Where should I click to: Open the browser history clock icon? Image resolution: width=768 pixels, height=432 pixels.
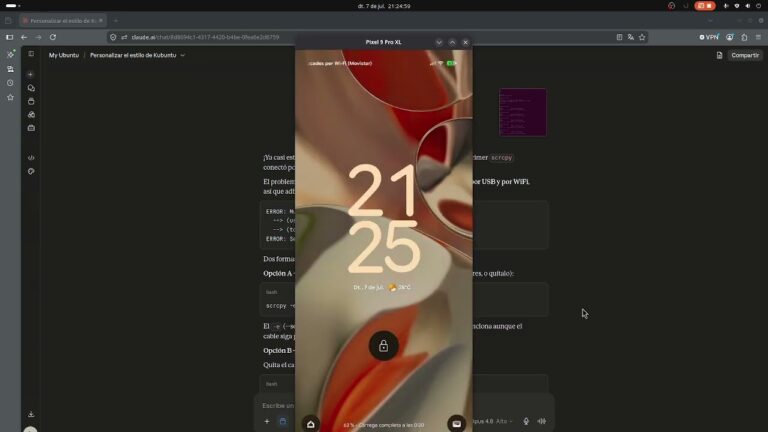coord(10,83)
